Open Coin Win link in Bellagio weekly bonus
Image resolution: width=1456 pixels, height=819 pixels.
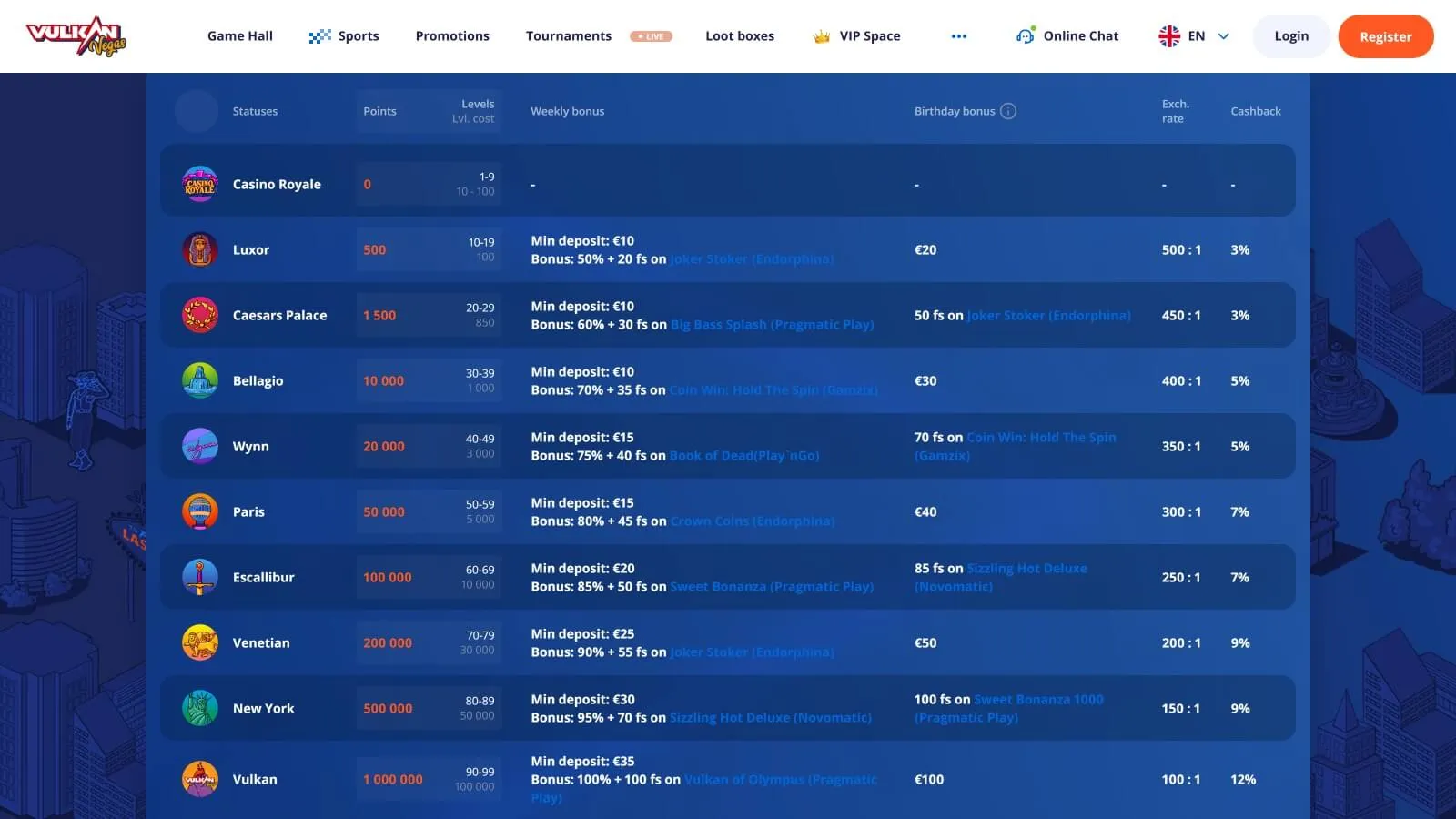[x=773, y=390]
